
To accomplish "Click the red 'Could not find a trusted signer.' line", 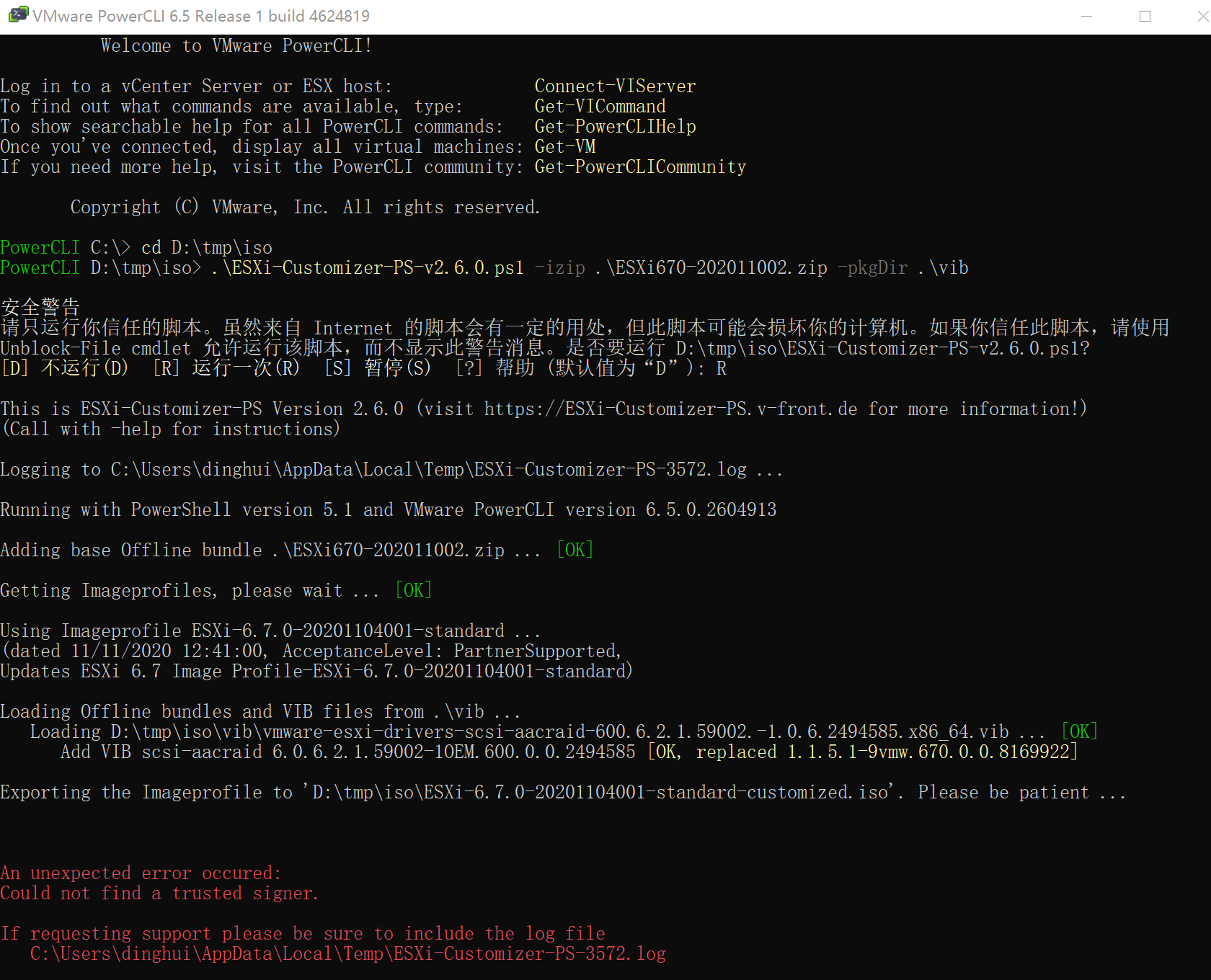I will [159, 893].
